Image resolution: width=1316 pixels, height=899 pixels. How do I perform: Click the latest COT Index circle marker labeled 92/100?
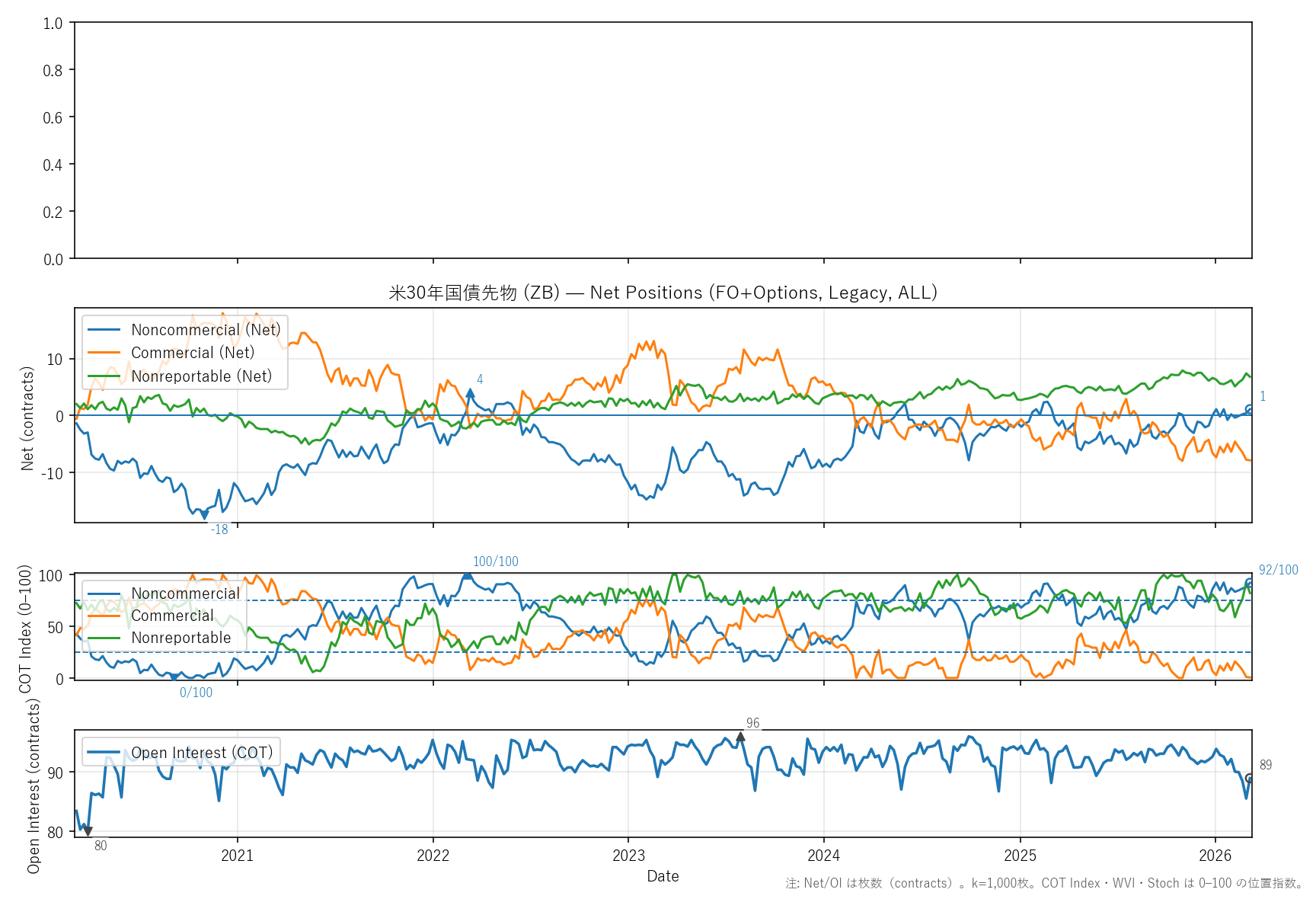point(1249,583)
